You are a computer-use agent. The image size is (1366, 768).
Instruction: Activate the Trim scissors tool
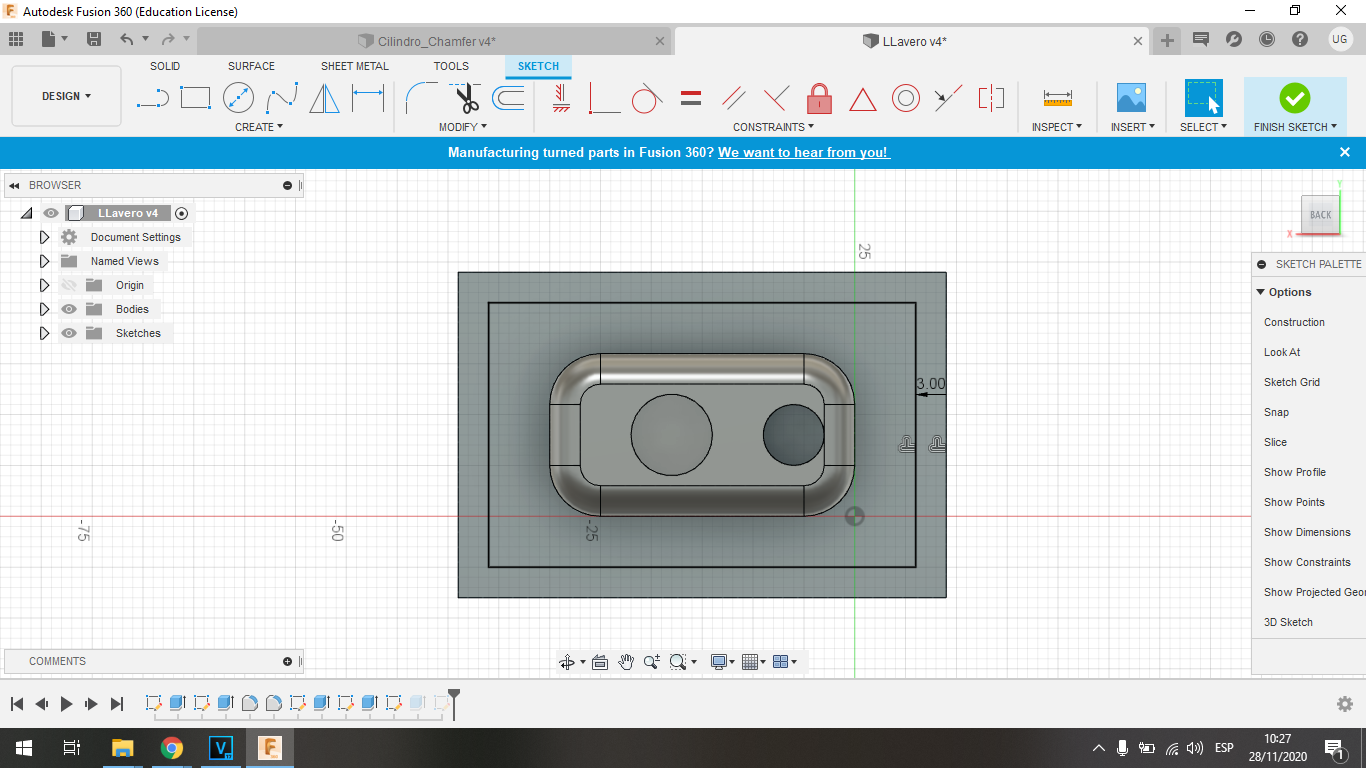pos(465,98)
